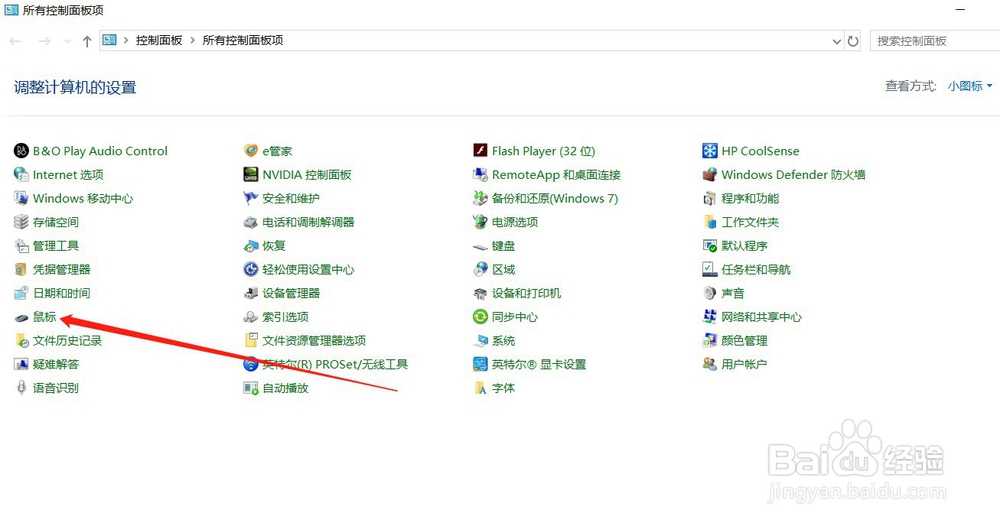Open the 文件历史记录 icon
Image resolution: width=1000 pixels, height=526 pixels.
[x=21, y=340]
